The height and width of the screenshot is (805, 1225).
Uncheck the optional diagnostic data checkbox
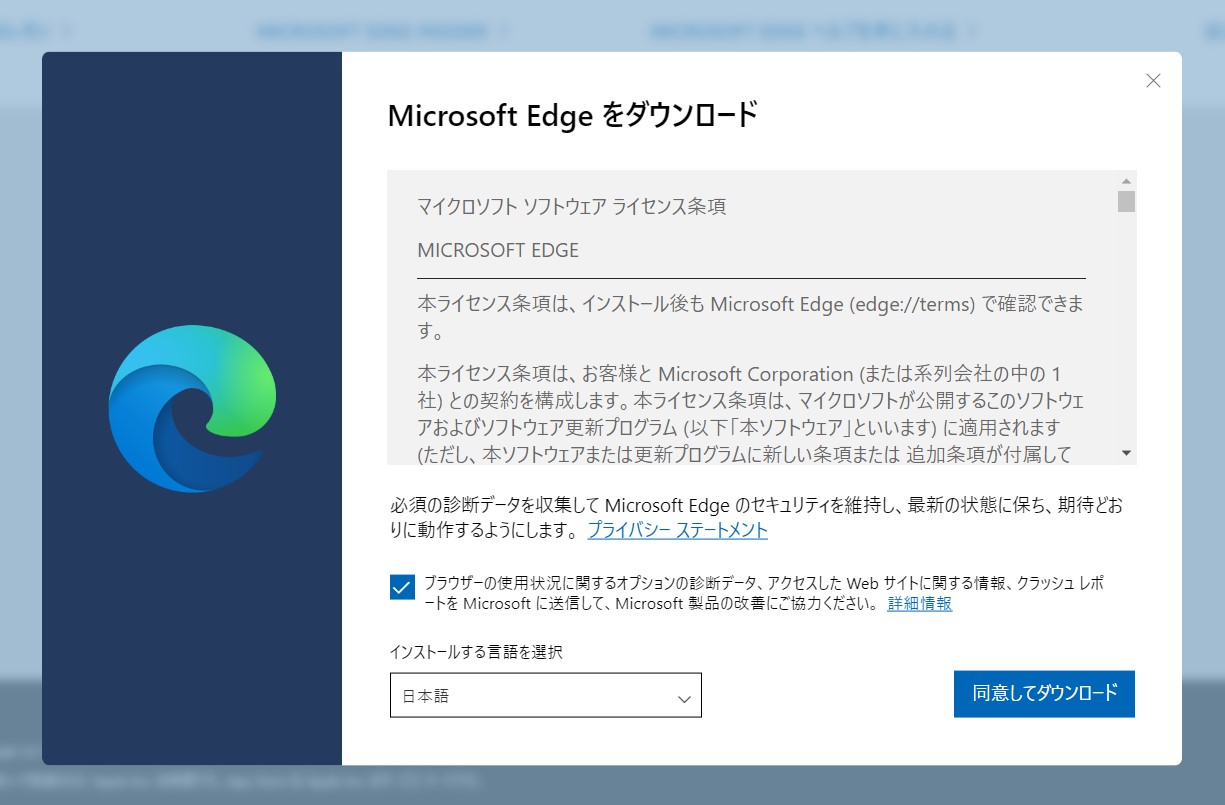(402, 587)
